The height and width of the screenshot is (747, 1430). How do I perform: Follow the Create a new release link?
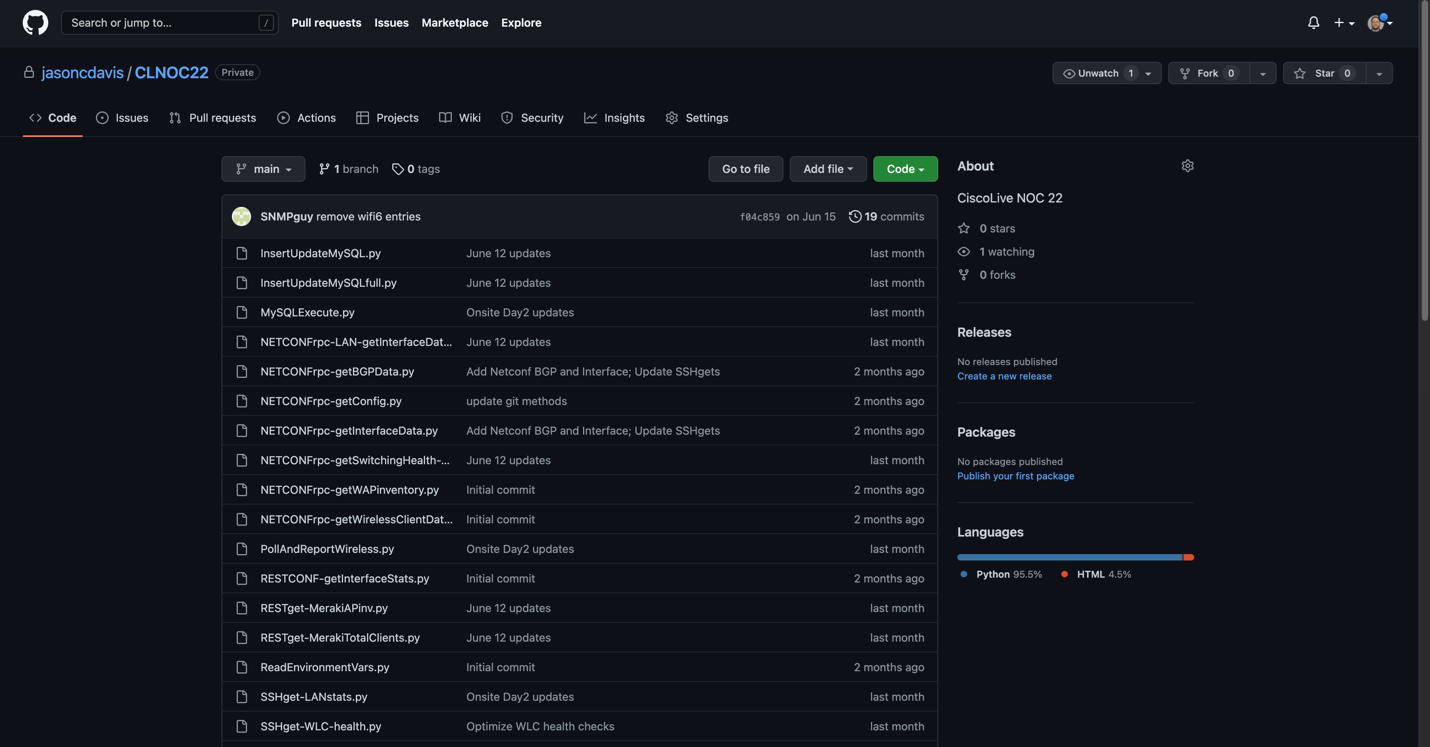[1004, 376]
